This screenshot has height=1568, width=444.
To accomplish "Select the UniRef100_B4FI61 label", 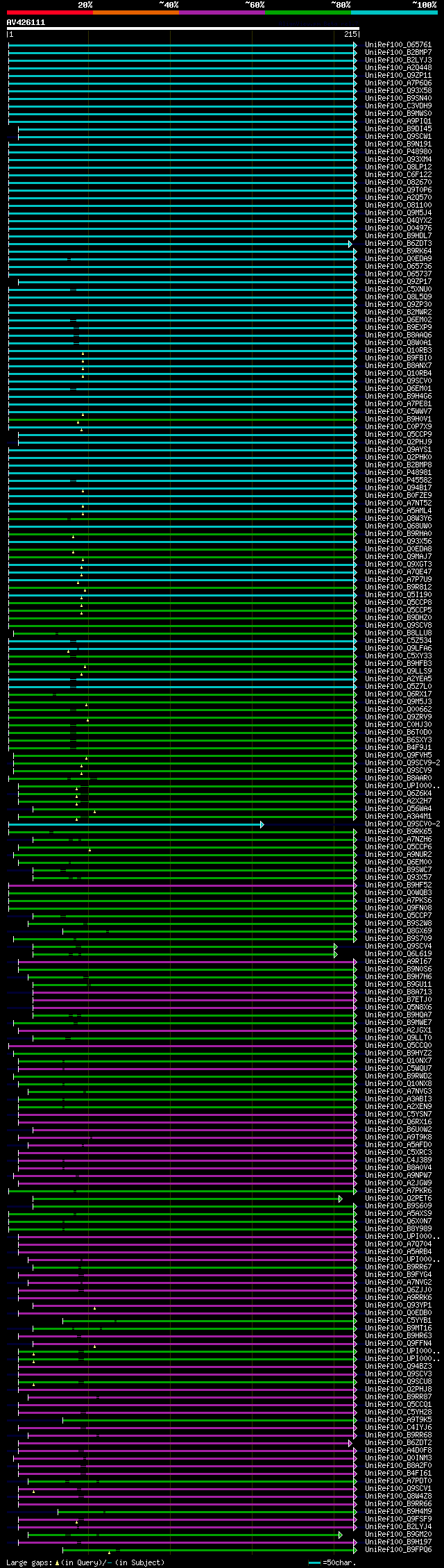I will coord(398,1473).
